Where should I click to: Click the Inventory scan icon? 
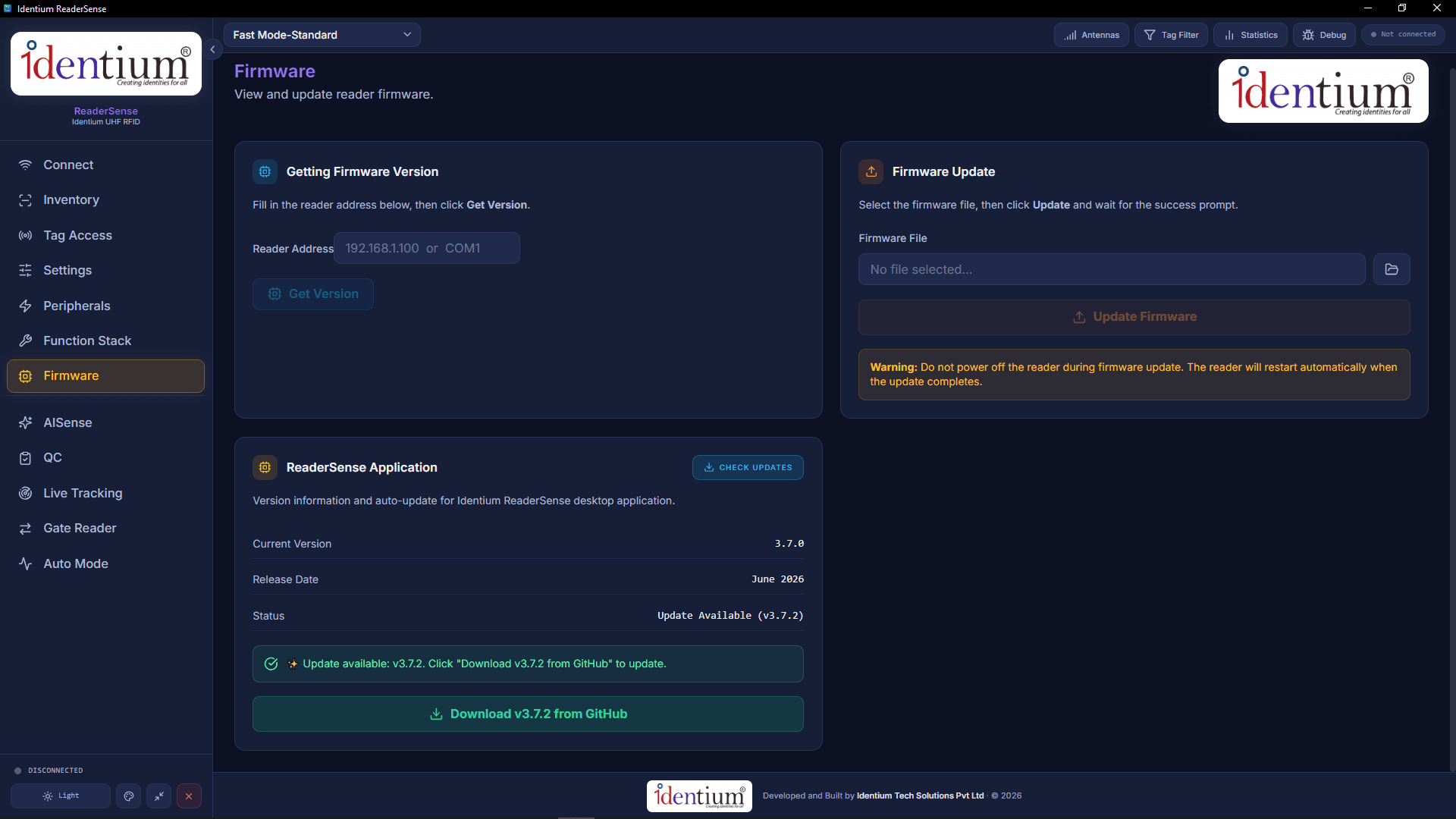(25, 200)
